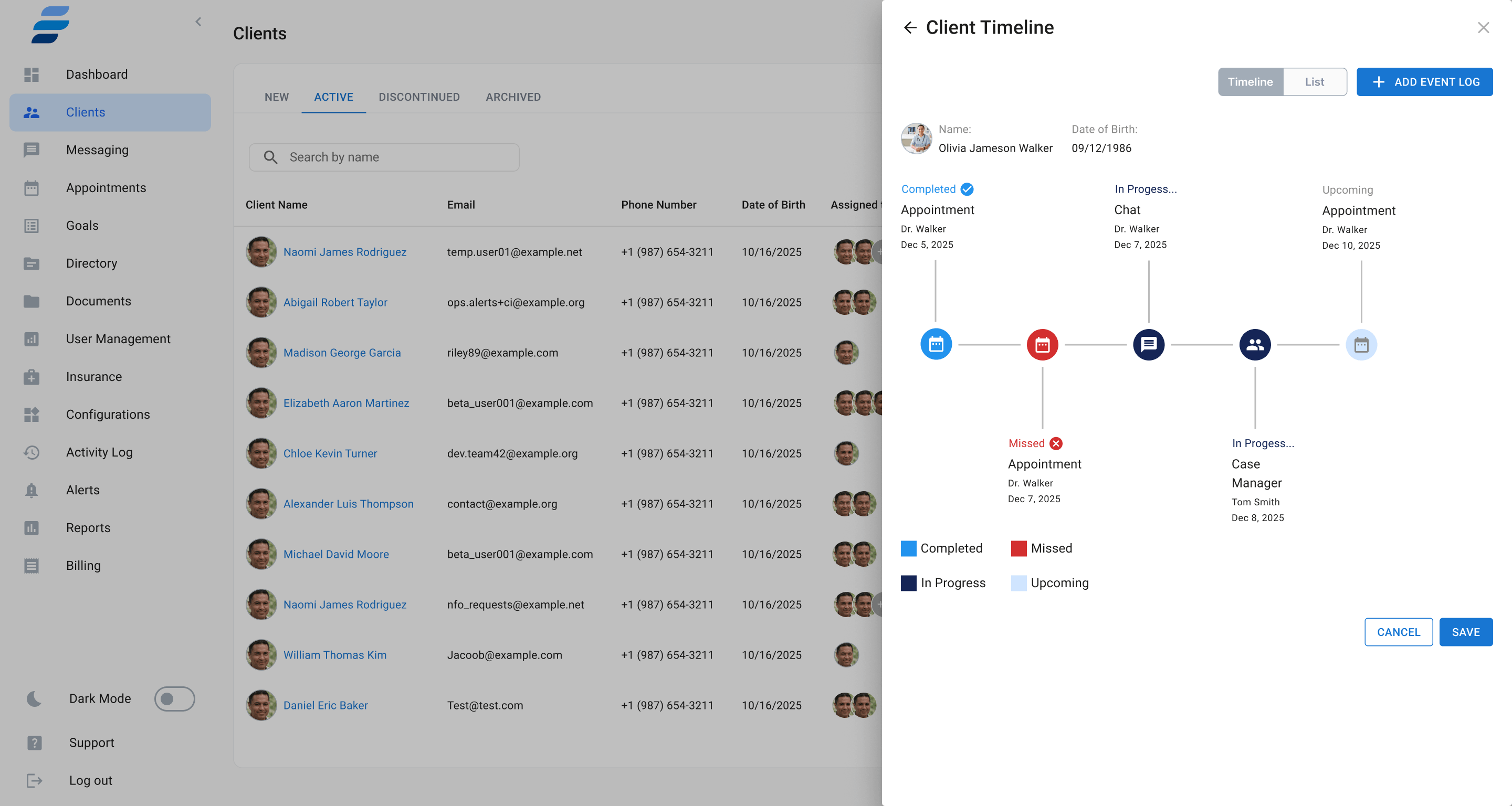Click the Add Event Log button
This screenshot has width=1512, height=806.
pyautogui.click(x=1424, y=82)
